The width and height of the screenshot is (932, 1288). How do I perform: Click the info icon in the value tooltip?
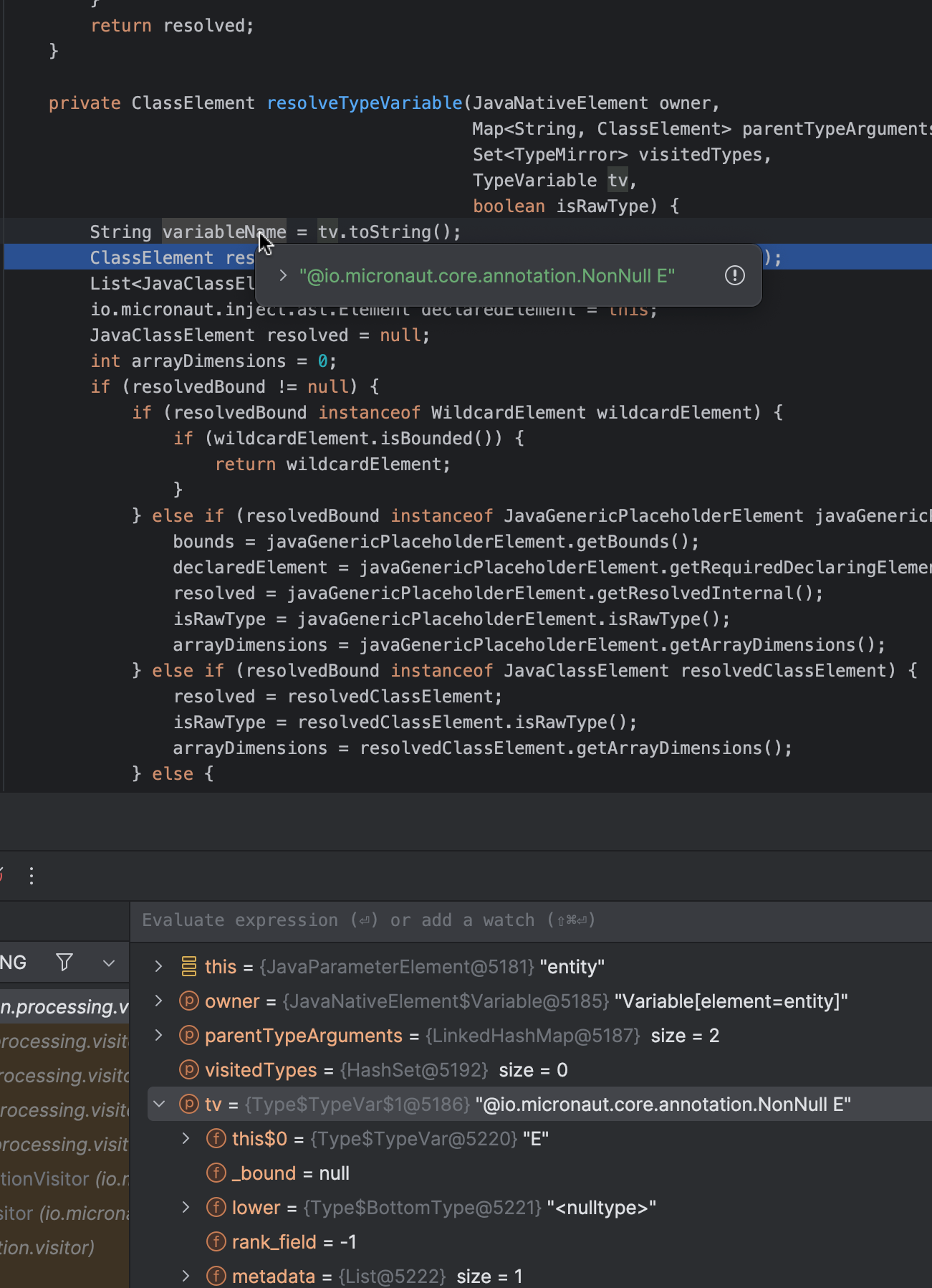(734, 276)
